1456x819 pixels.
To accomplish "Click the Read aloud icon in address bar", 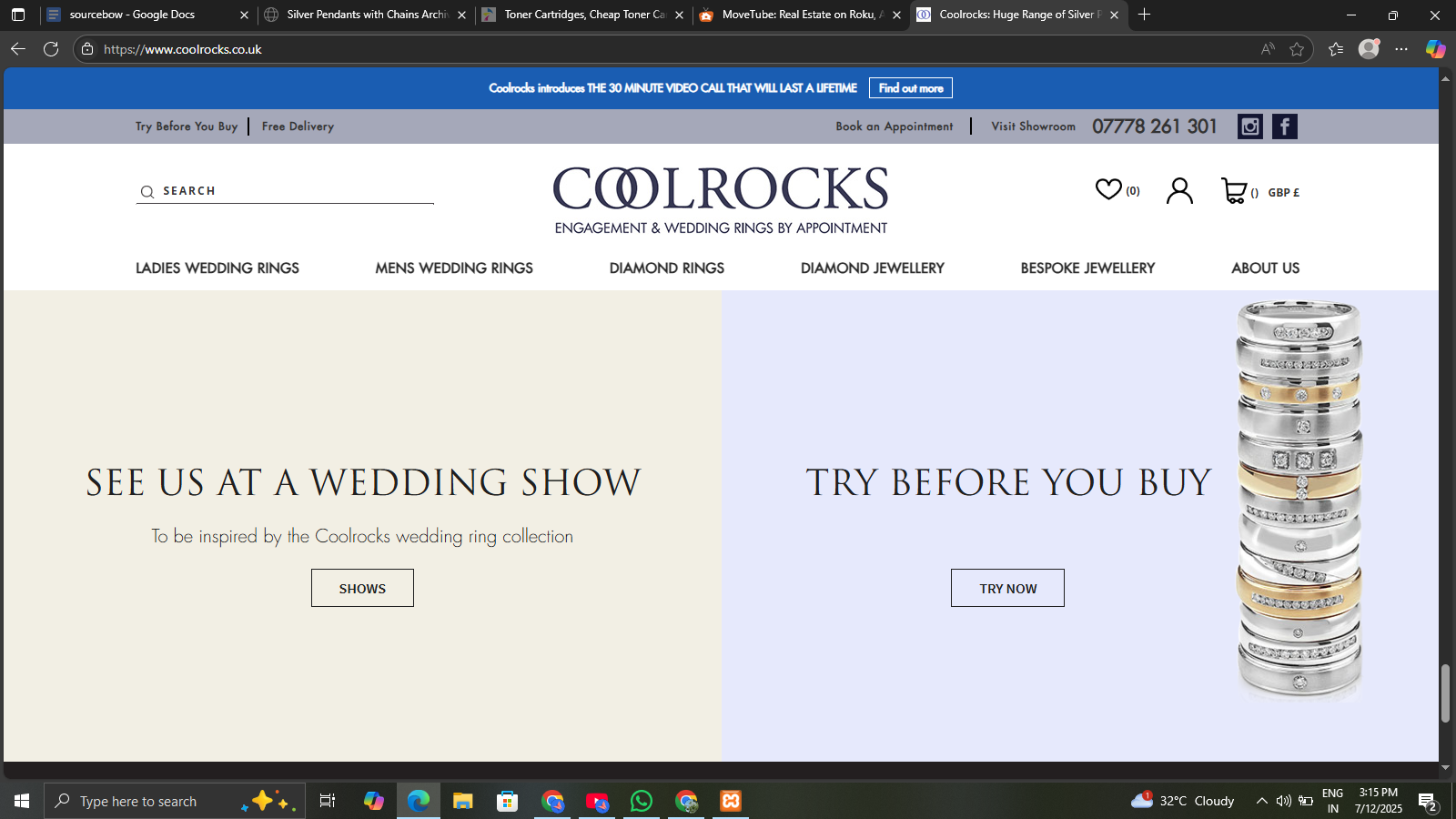I will pyautogui.click(x=1268, y=49).
